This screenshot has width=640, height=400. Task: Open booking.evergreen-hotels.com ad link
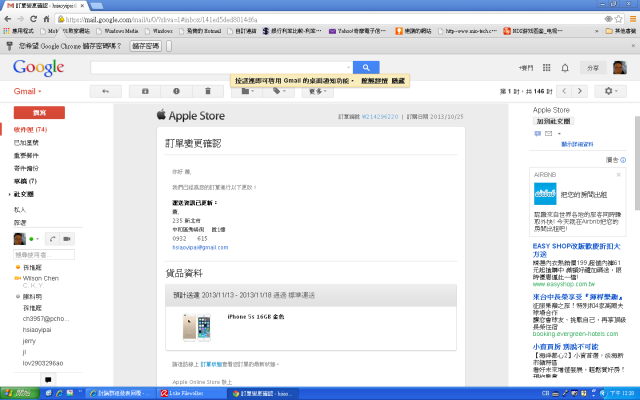pos(575,334)
